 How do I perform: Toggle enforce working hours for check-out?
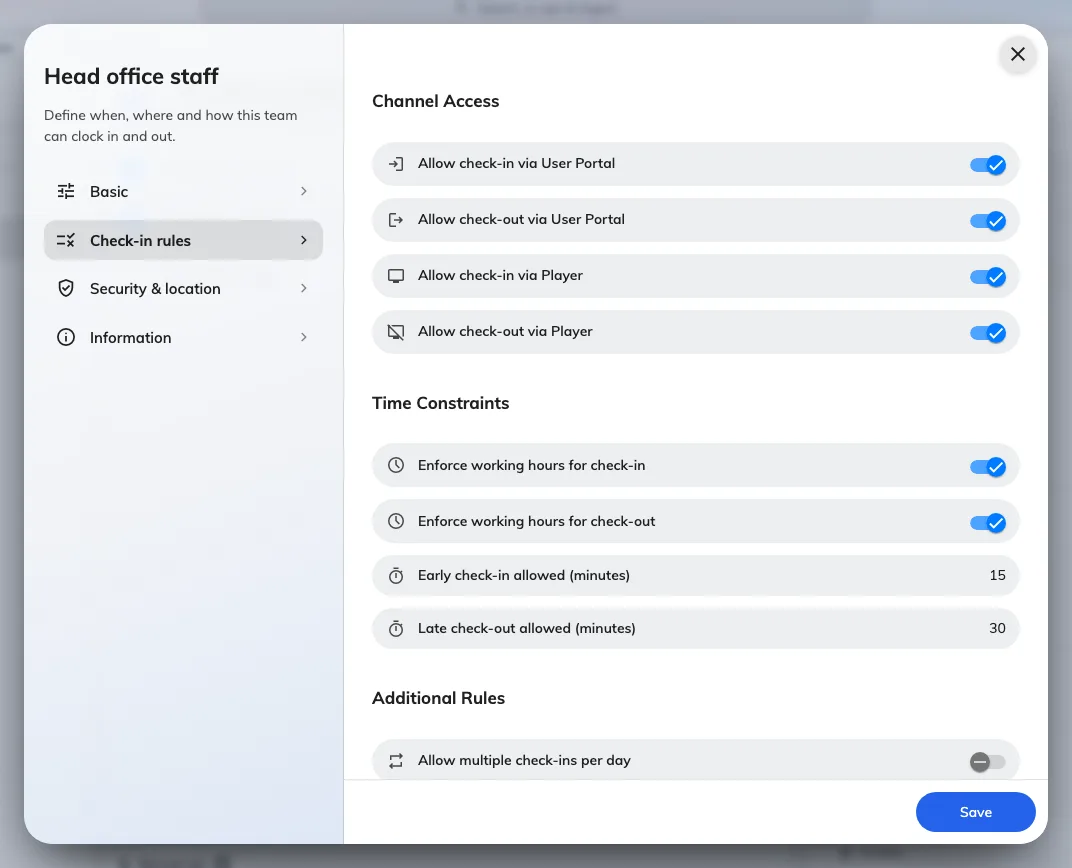(x=987, y=523)
